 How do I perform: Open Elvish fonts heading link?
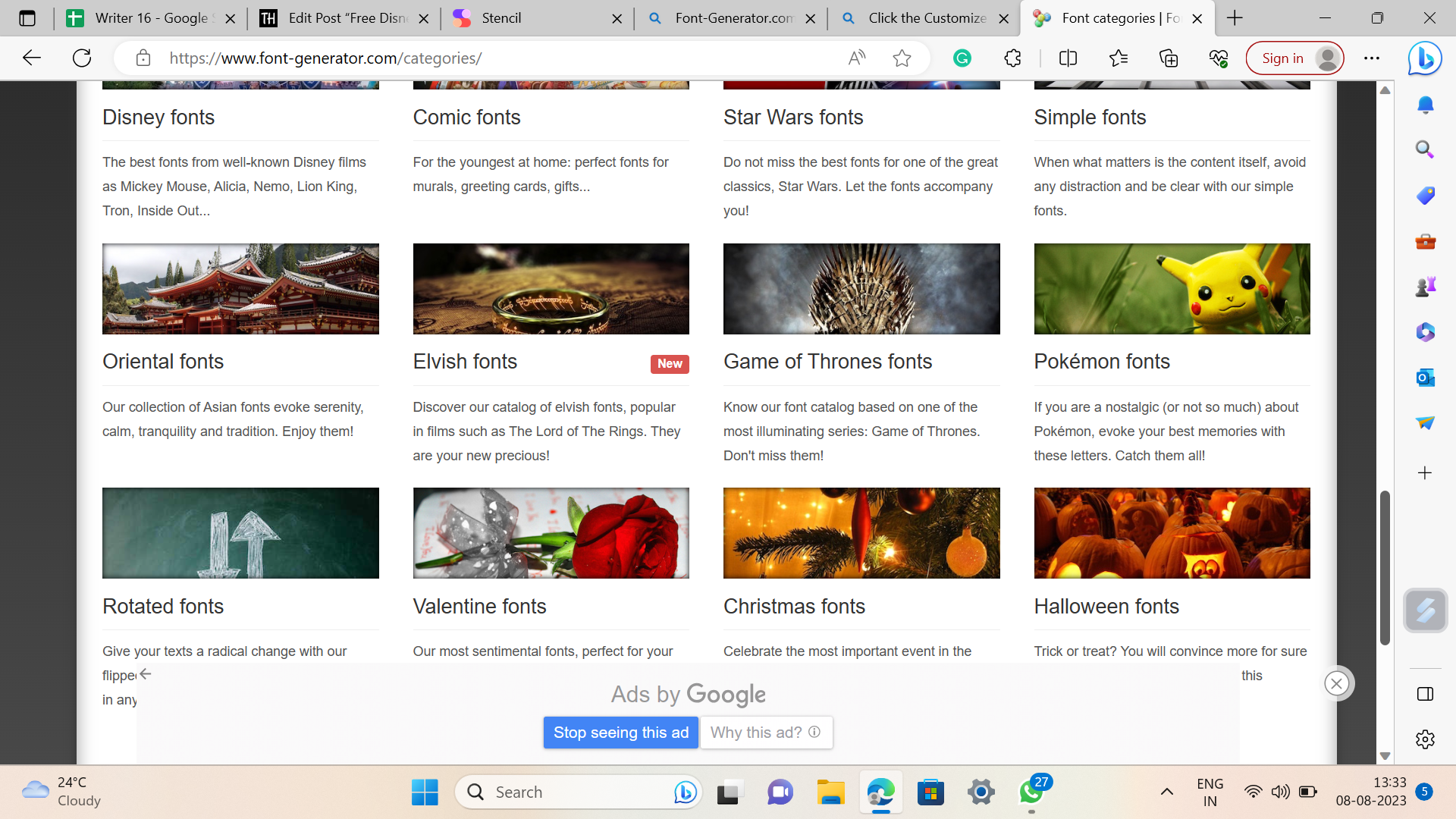(x=465, y=362)
